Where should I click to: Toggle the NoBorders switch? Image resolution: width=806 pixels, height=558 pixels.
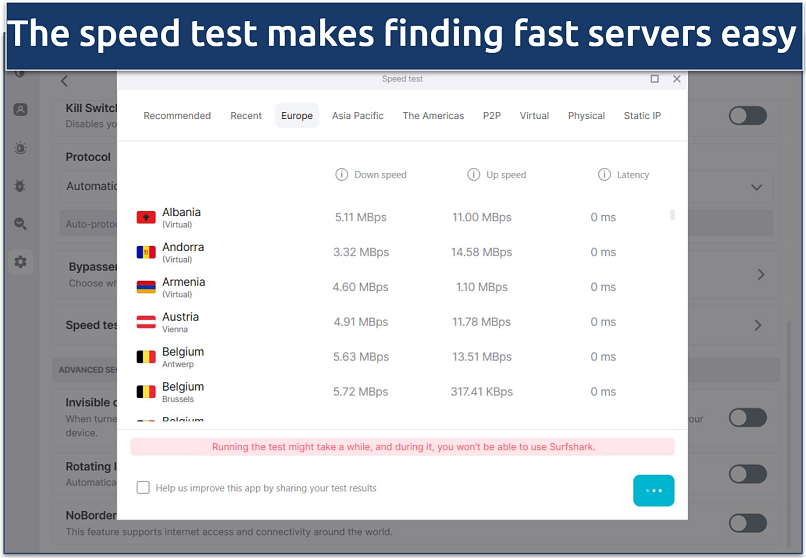coord(747,523)
